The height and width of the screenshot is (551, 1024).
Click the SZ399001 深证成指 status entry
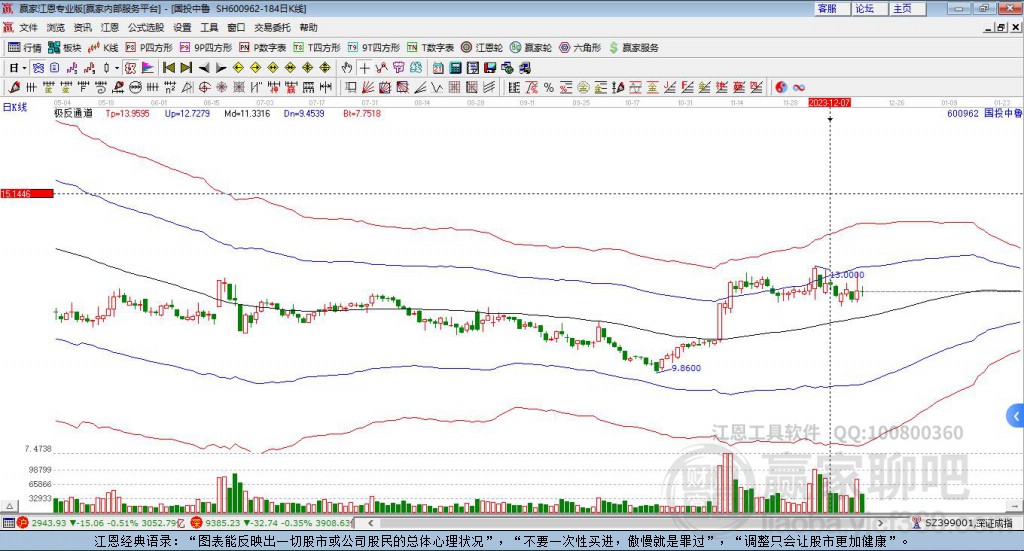[x=963, y=523]
